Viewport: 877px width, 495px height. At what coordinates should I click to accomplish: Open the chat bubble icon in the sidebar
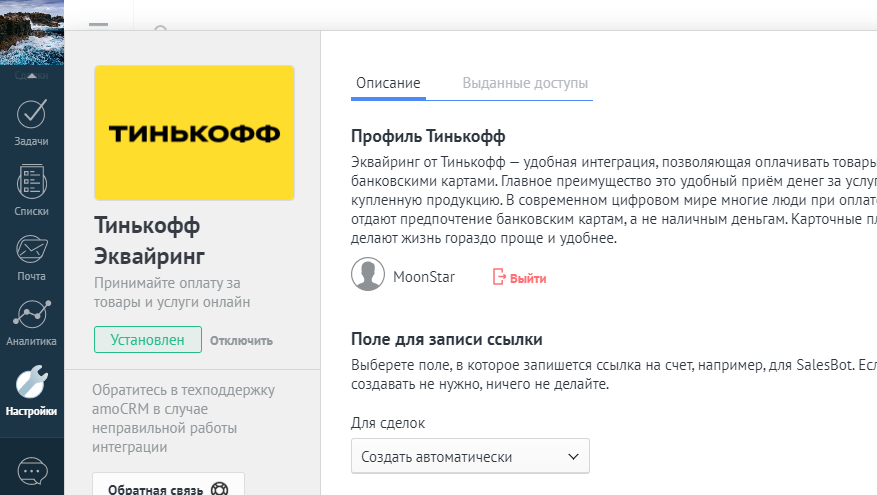tap(32, 472)
